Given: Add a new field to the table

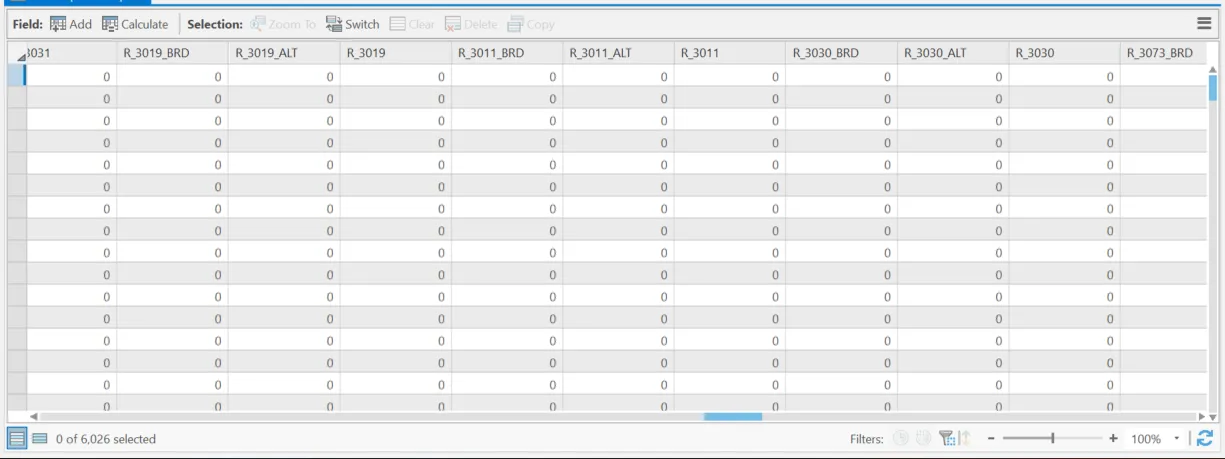Looking at the screenshot, I should (x=70, y=24).
